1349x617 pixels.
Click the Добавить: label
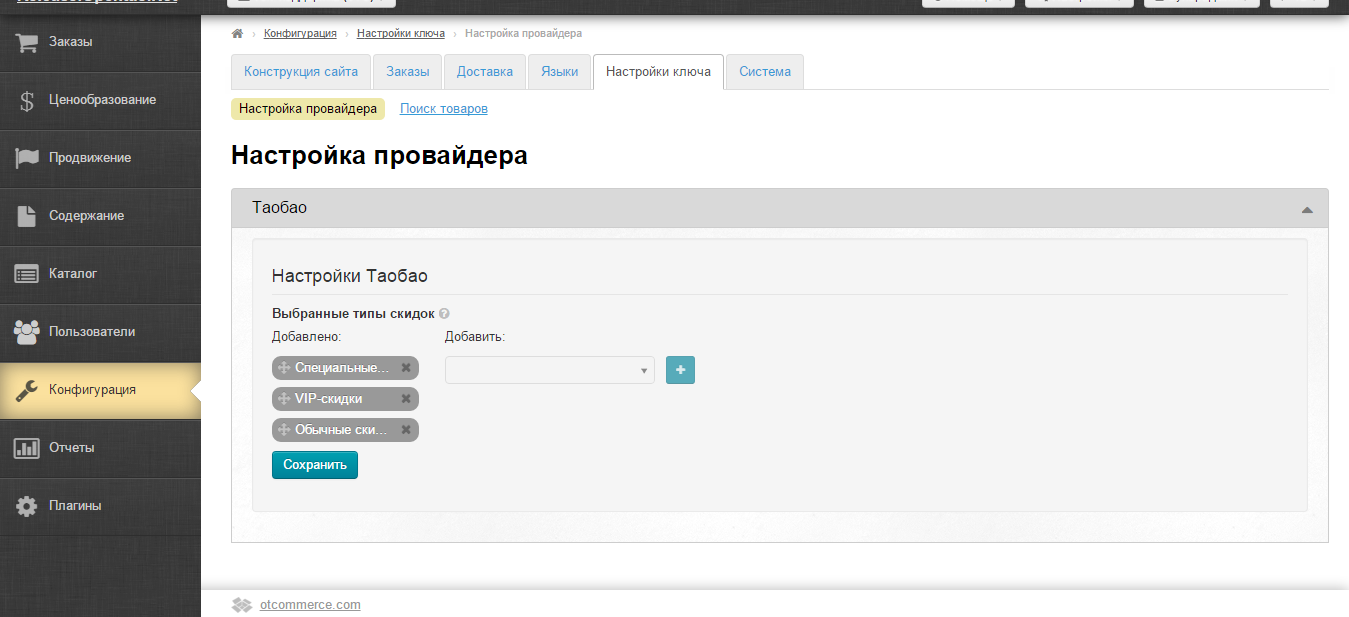pyautogui.click(x=475, y=337)
